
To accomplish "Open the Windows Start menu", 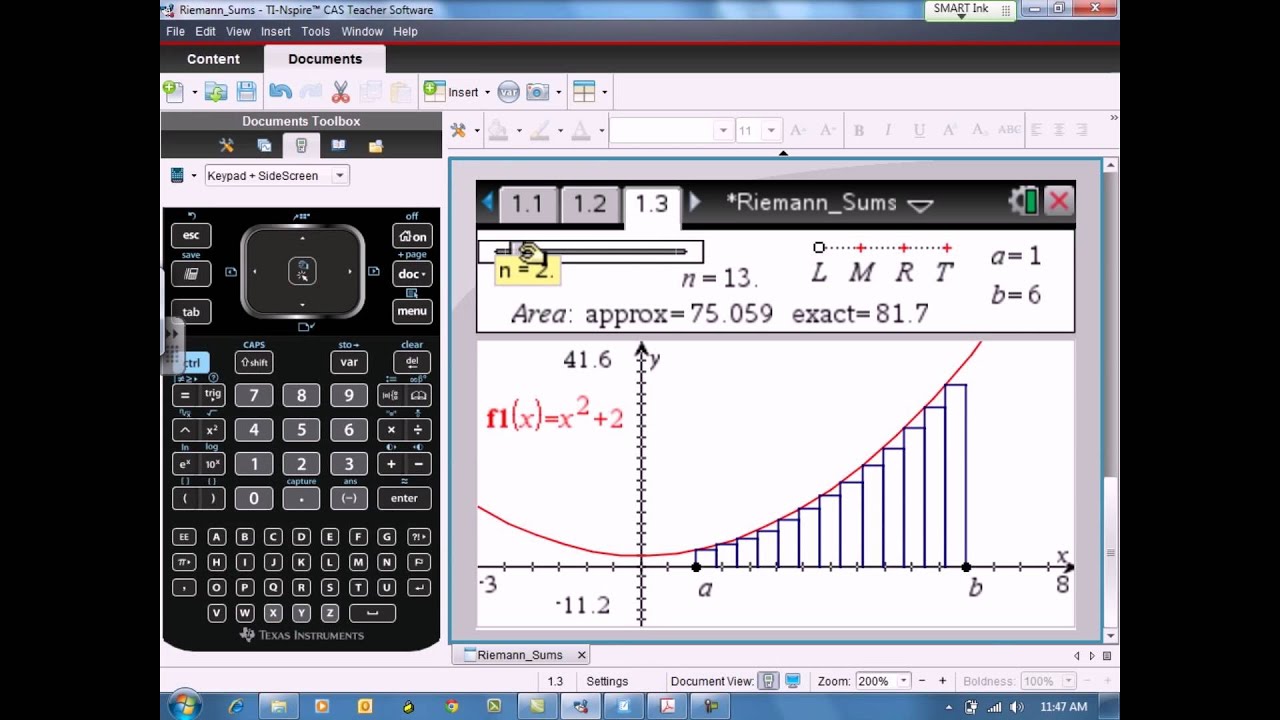I will pyautogui.click(x=184, y=706).
